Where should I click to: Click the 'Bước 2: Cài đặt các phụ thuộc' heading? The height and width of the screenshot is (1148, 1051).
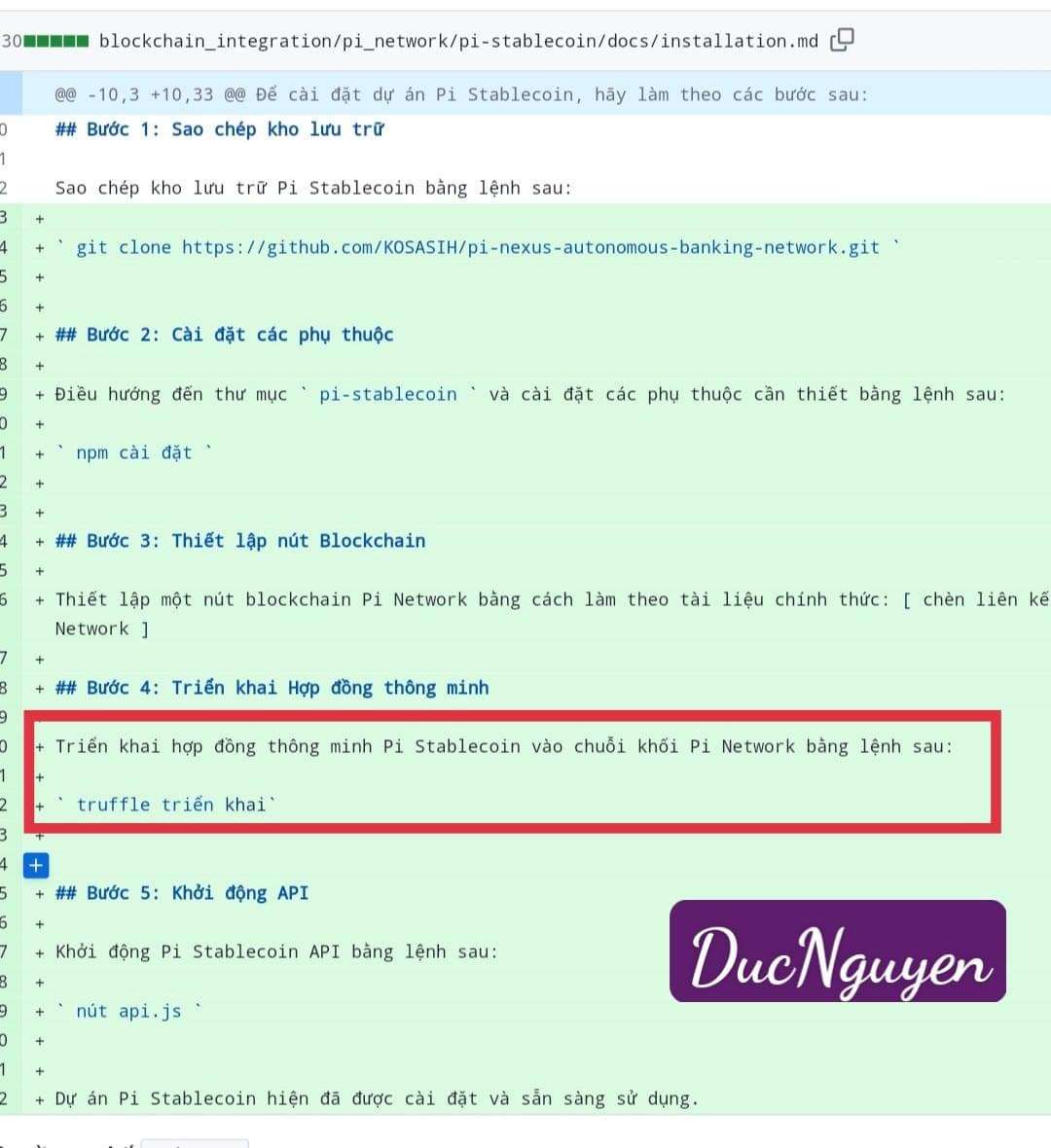tap(225, 335)
